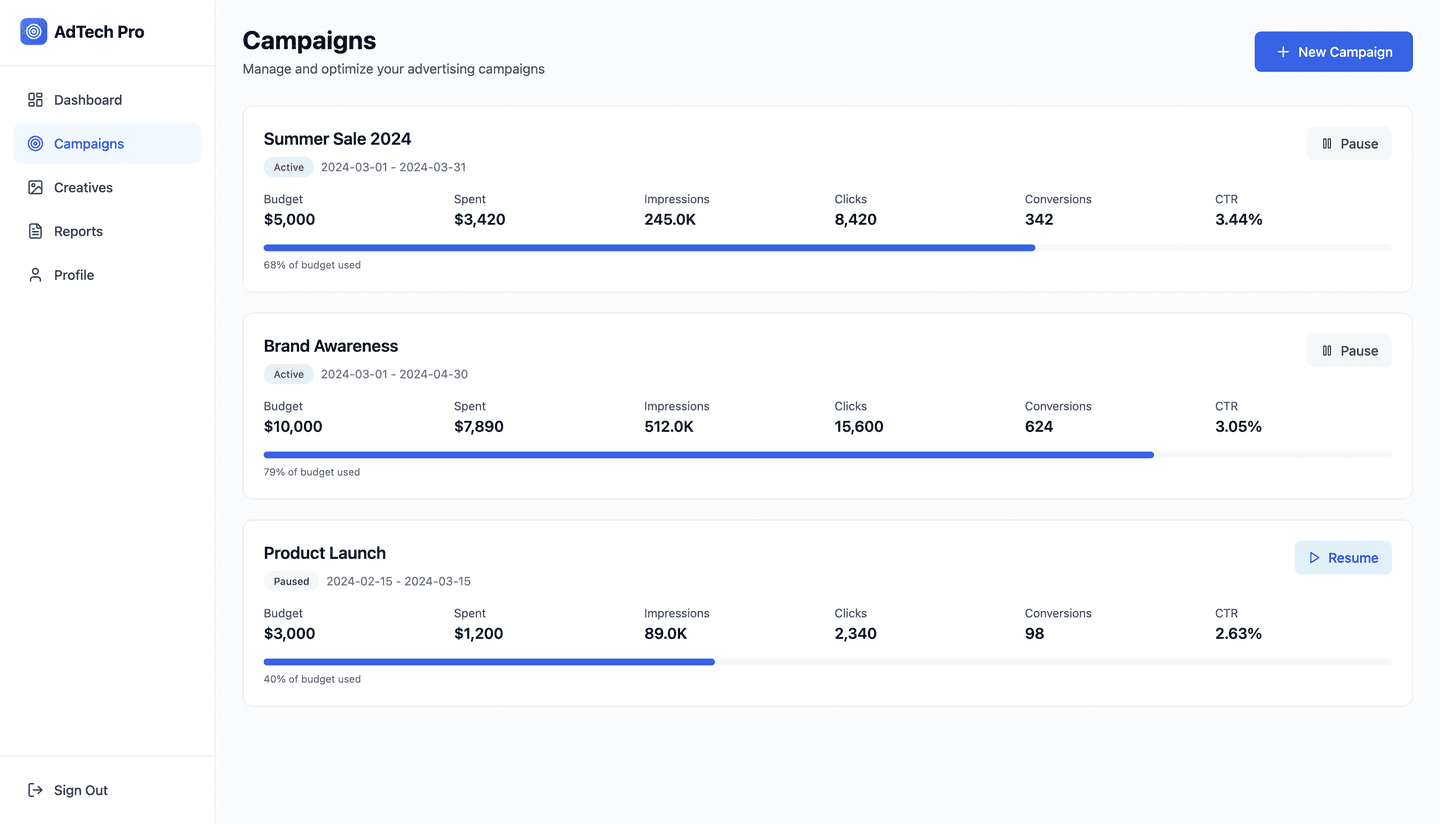The image size is (1440, 824).
Task: Click the Campaigns target icon
Action: (34, 143)
